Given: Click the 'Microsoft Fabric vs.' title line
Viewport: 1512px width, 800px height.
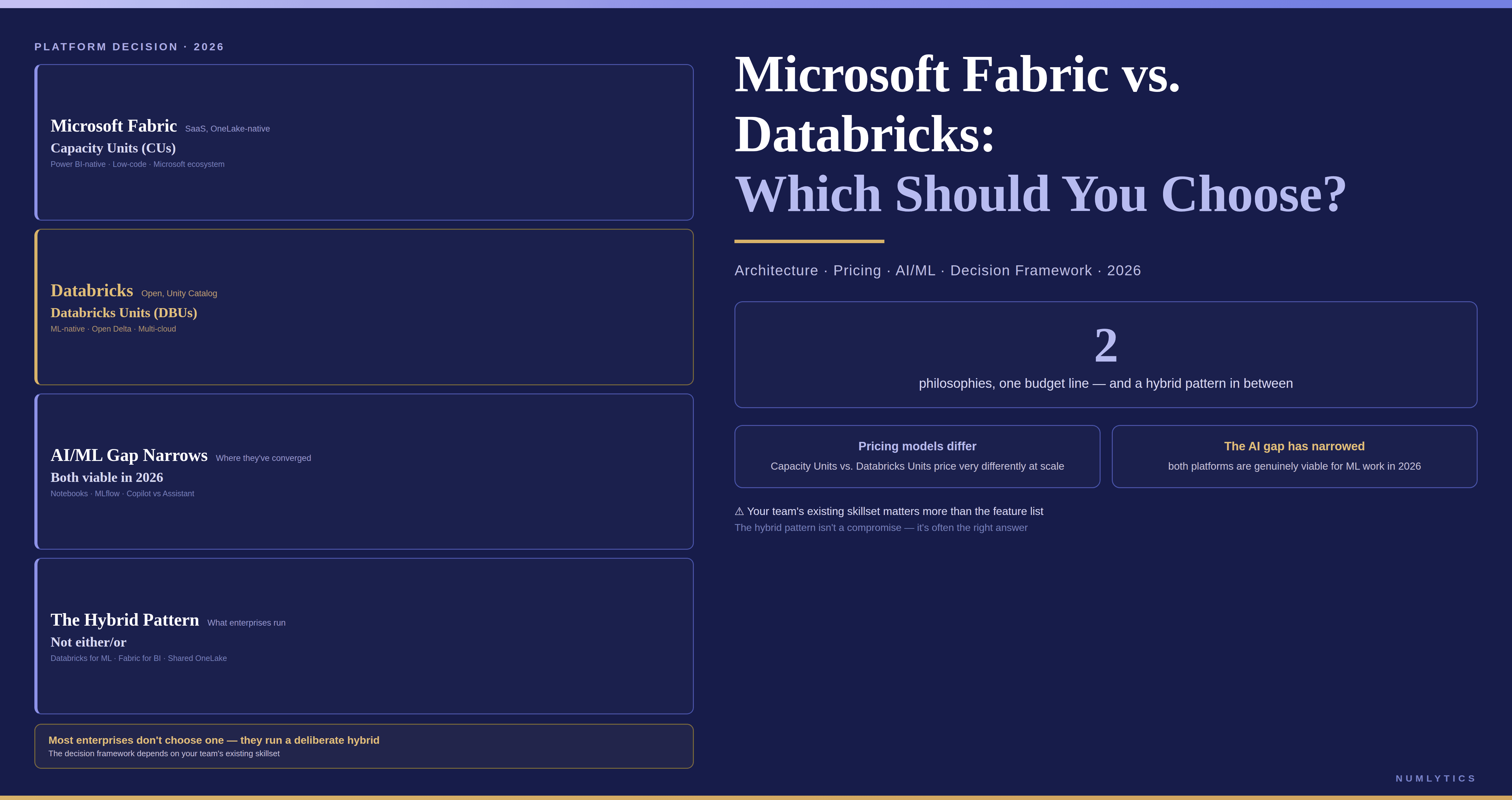Looking at the screenshot, I should (x=957, y=75).
